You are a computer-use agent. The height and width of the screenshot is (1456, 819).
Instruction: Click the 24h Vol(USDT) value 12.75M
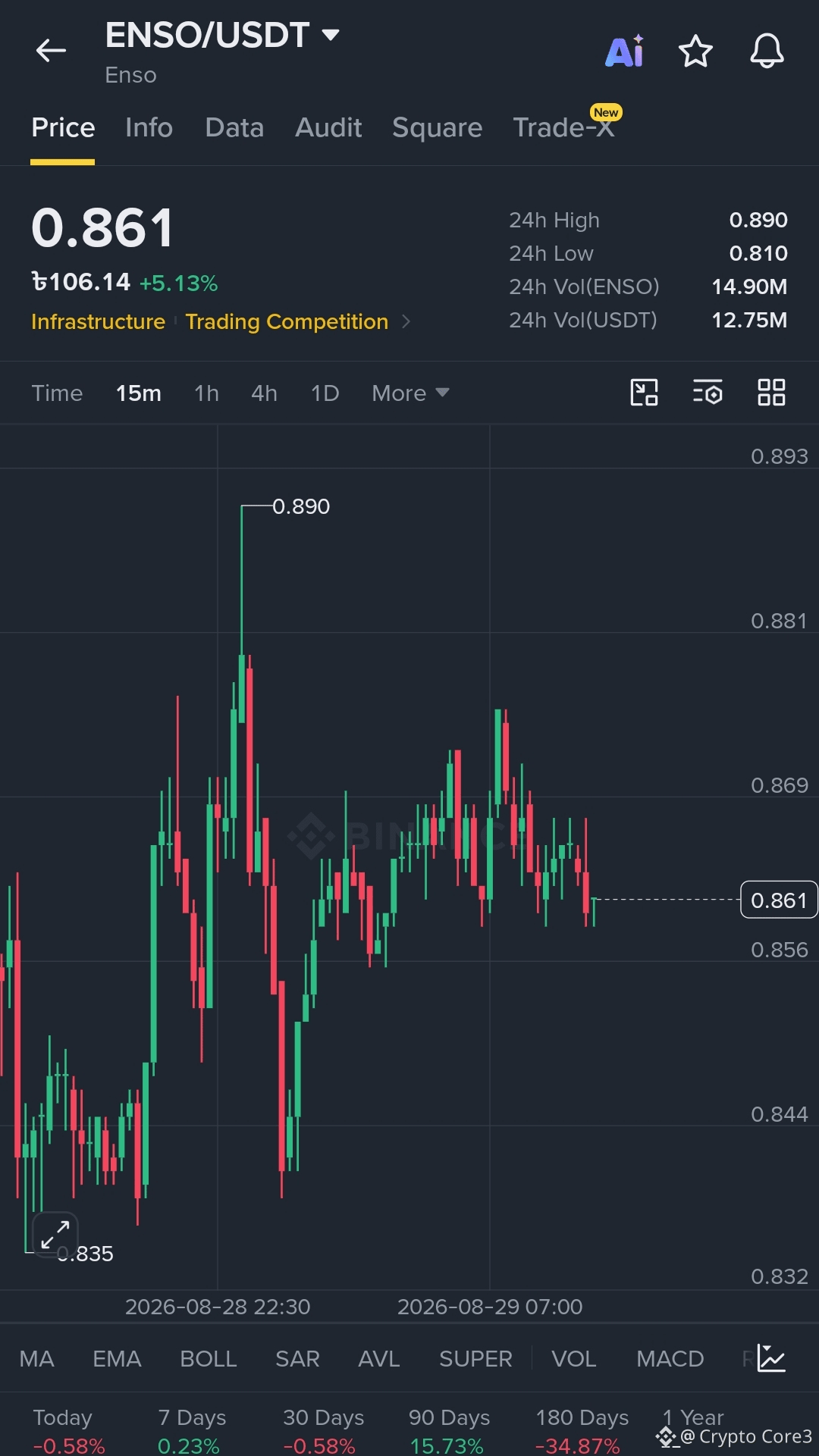[749, 320]
